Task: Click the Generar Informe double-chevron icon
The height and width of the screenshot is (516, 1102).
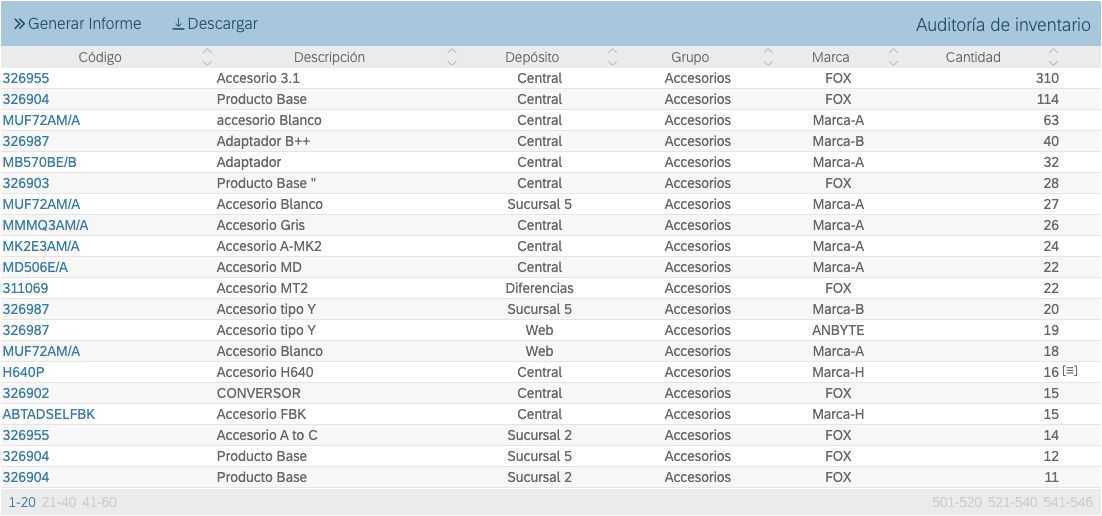Action: (19, 24)
